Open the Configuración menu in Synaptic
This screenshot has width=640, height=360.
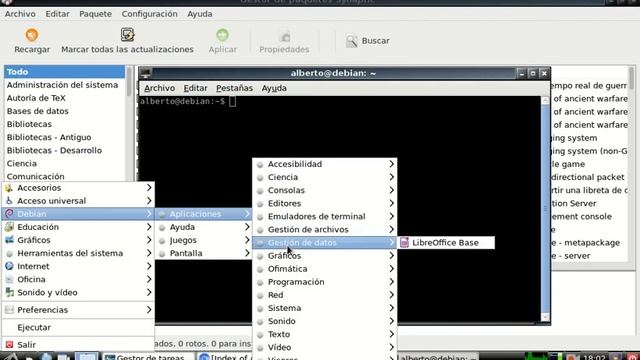click(x=149, y=14)
